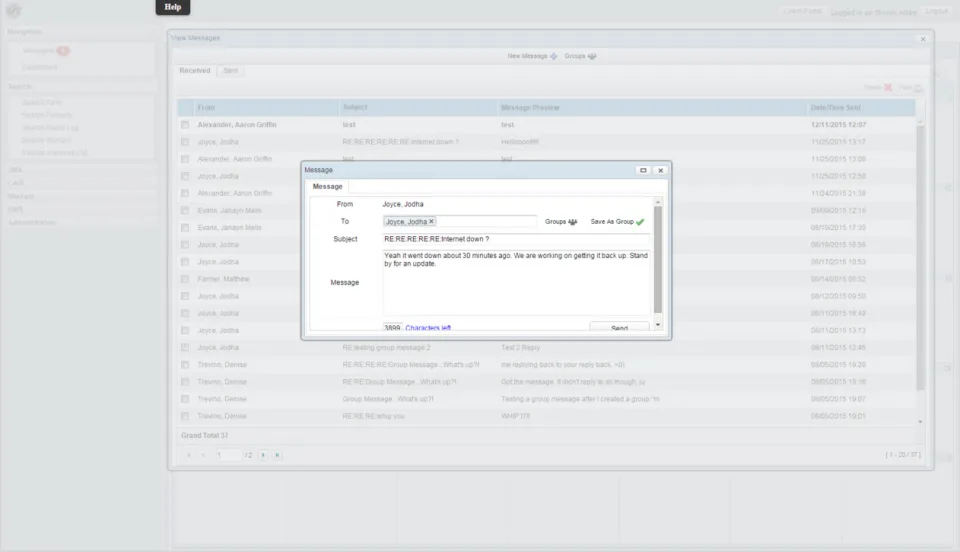Click the Save As Group green checkmark
The width and height of the screenshot is (960, 552).
pos(640,222)
